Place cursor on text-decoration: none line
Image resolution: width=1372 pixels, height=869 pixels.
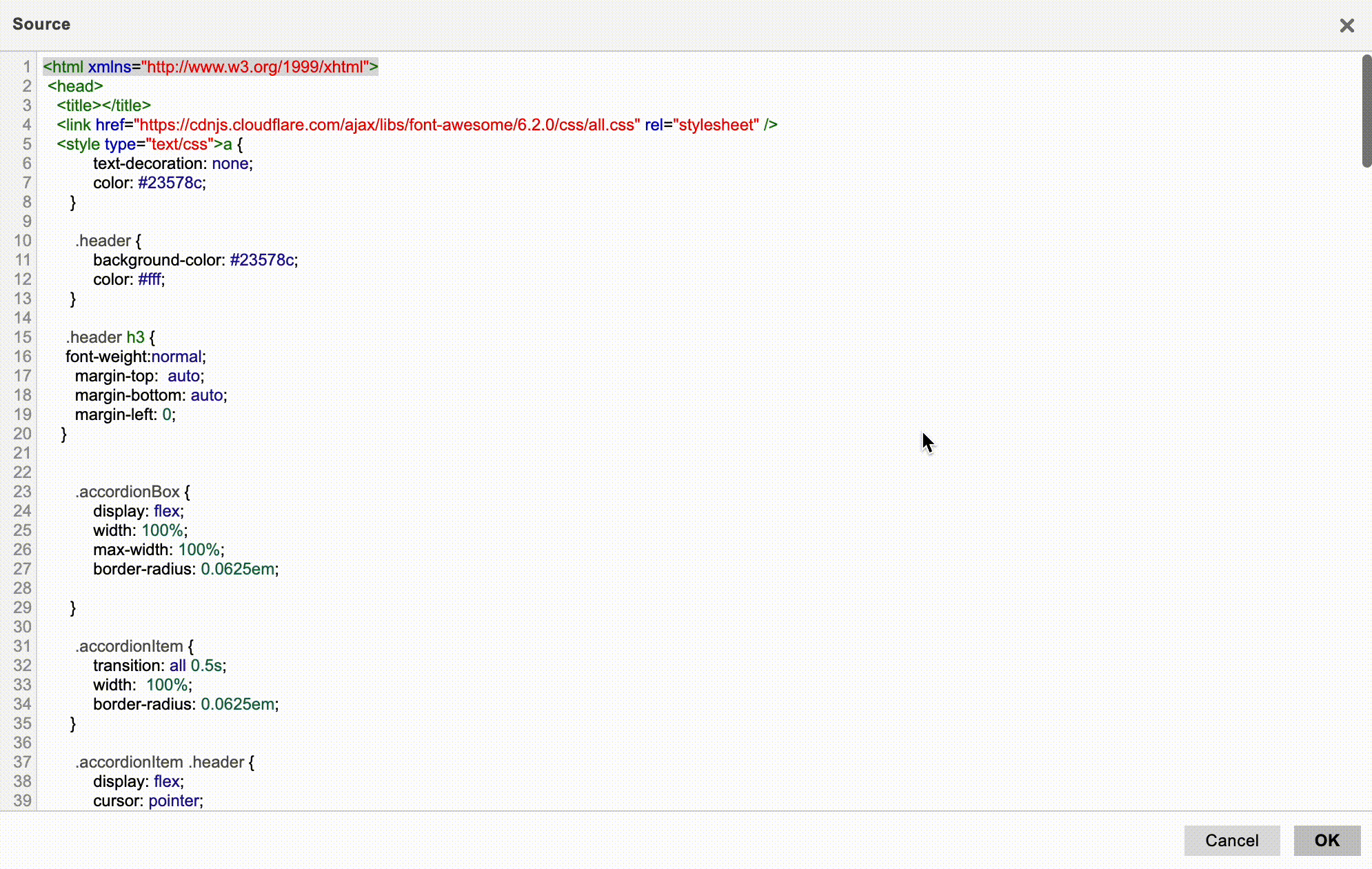pyautogui.click(x=172, y=163)
